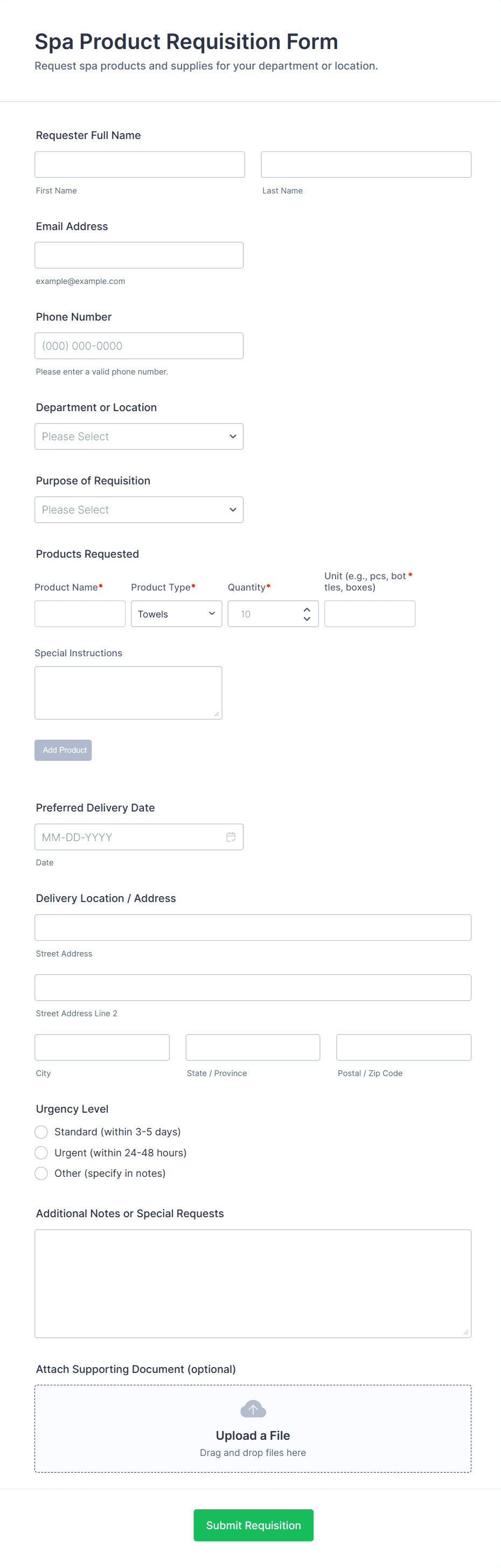Click into the Last Name field

pos(366,164)
